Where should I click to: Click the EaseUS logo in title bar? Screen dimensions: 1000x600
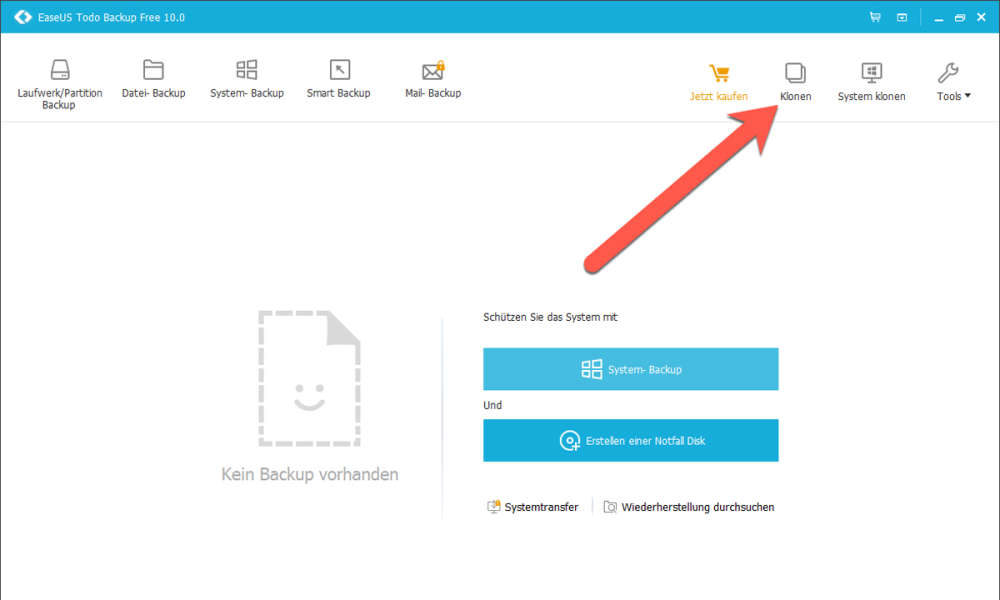23,17
